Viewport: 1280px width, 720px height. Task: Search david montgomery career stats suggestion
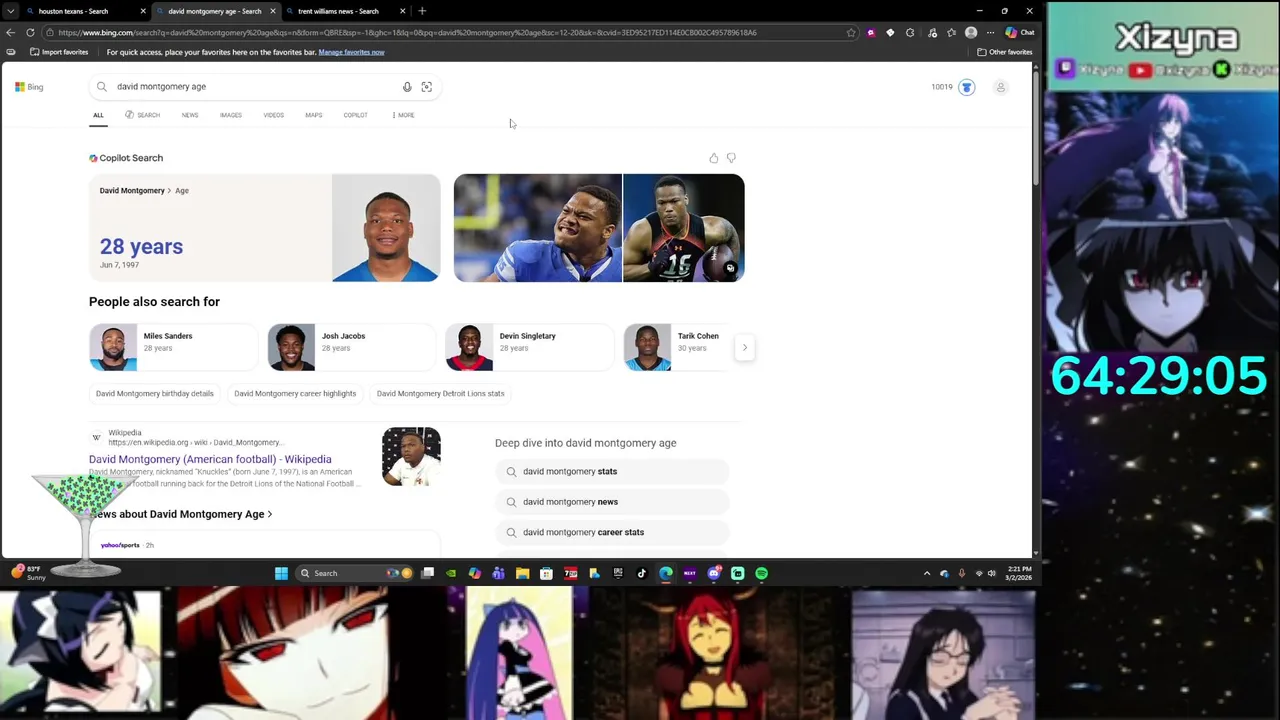tap(612, 532)
